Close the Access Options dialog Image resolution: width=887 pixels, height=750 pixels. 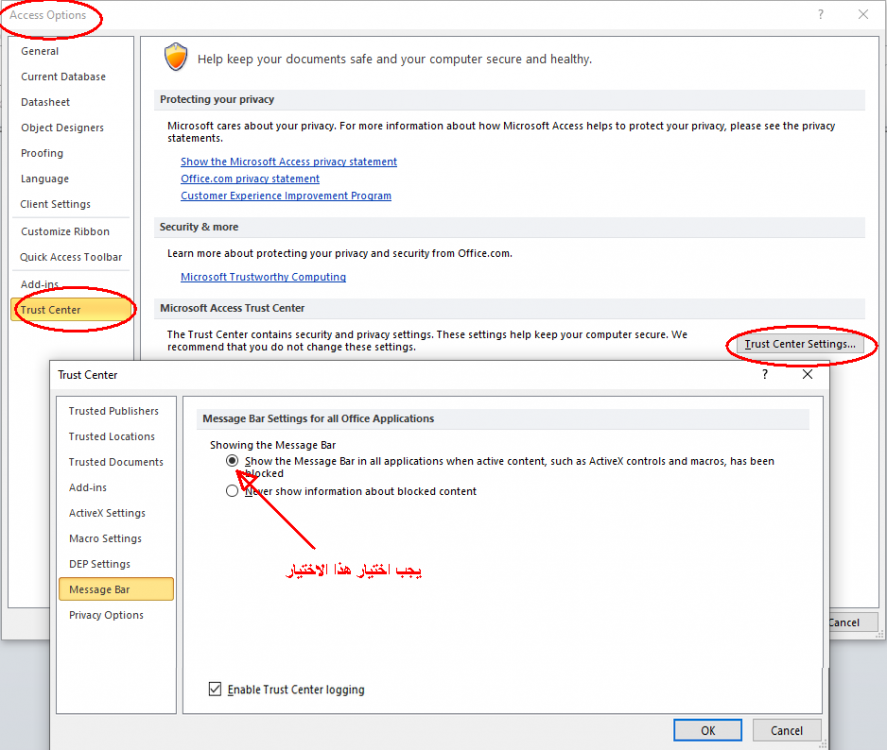coord(863,15)
